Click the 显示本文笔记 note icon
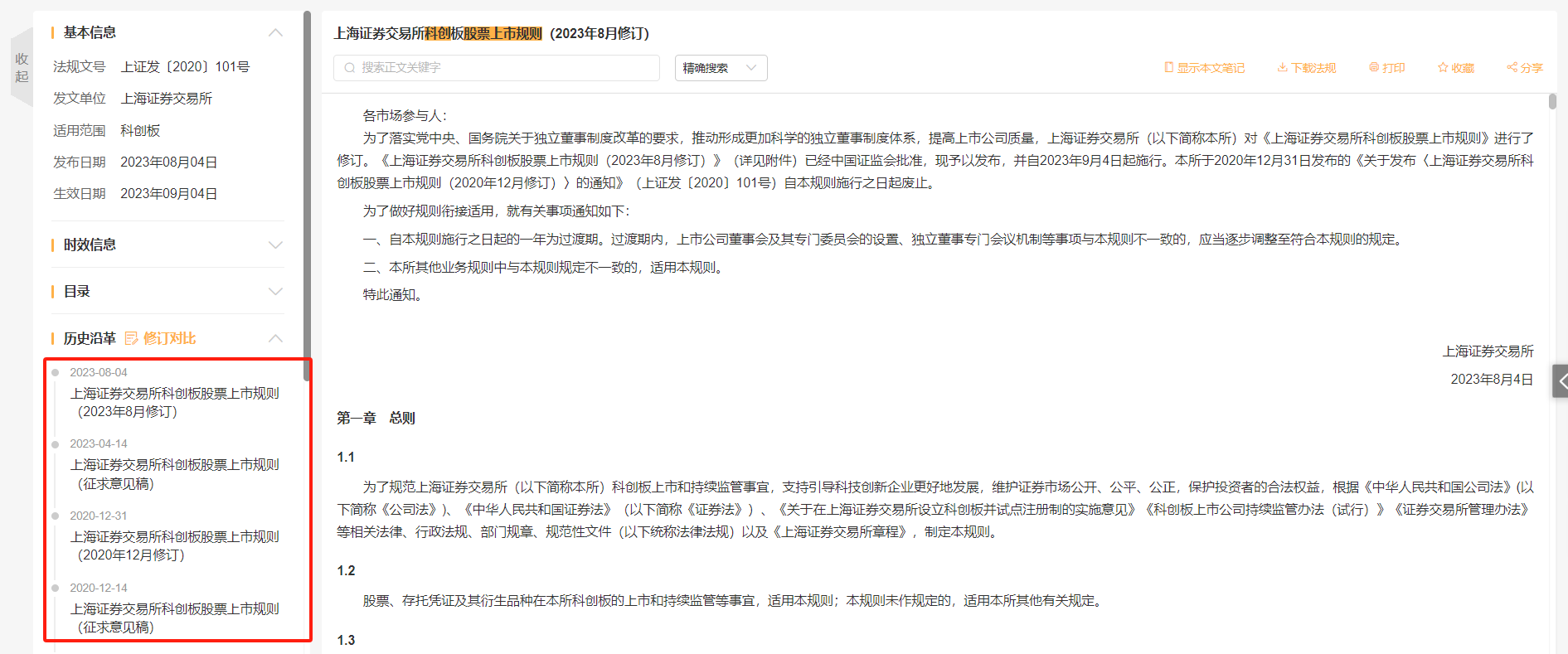Viewport: 1568px width, 654px height. click(x=1169, y=67)
